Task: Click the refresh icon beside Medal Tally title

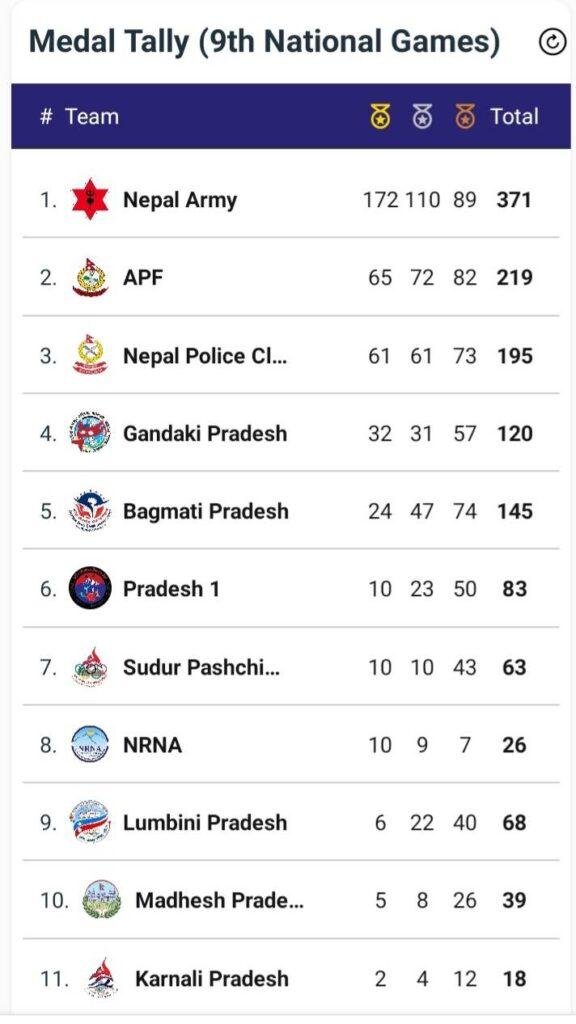Action: click(552, 42)
